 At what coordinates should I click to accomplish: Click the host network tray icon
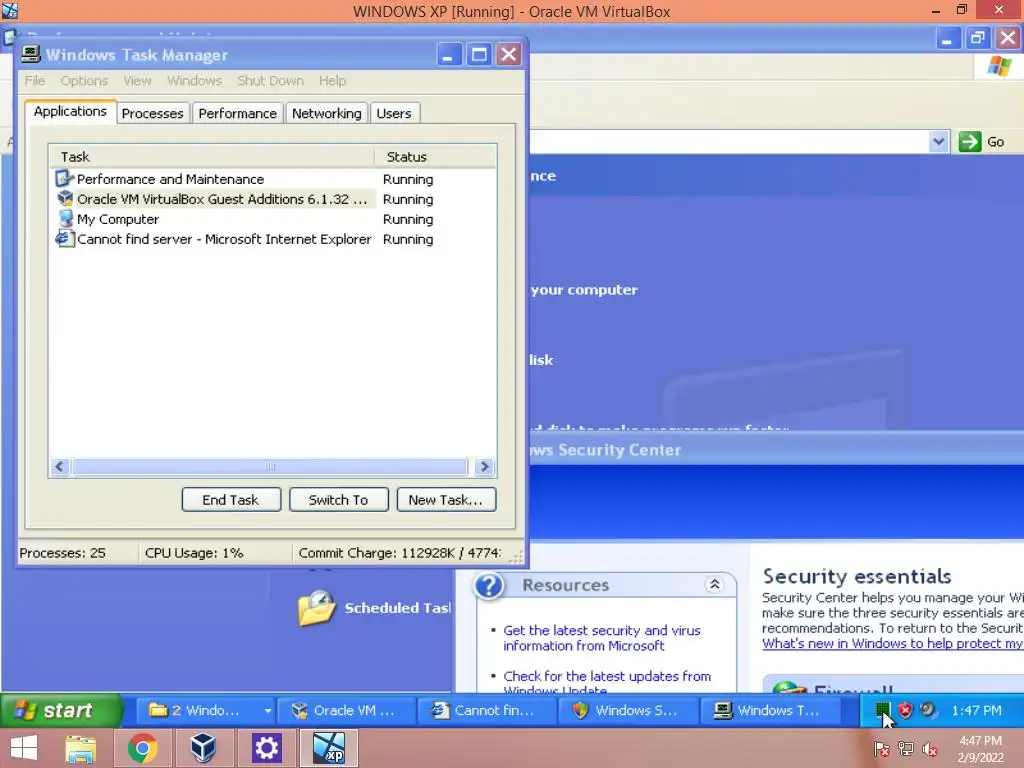[x=906, y=749]
